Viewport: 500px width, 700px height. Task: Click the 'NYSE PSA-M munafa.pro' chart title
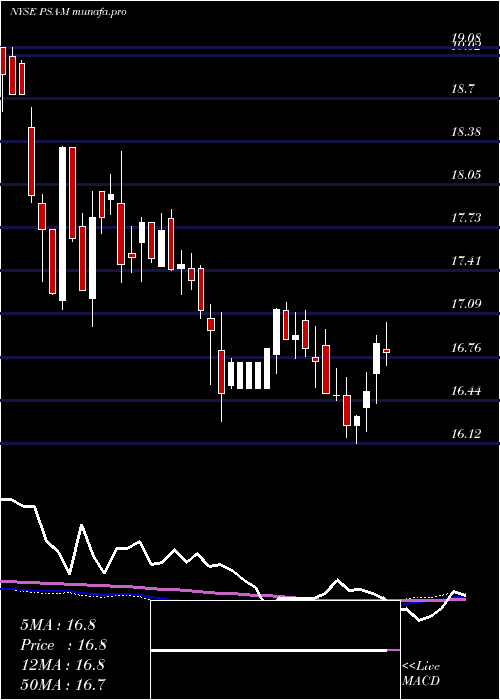tap(68, 12)
